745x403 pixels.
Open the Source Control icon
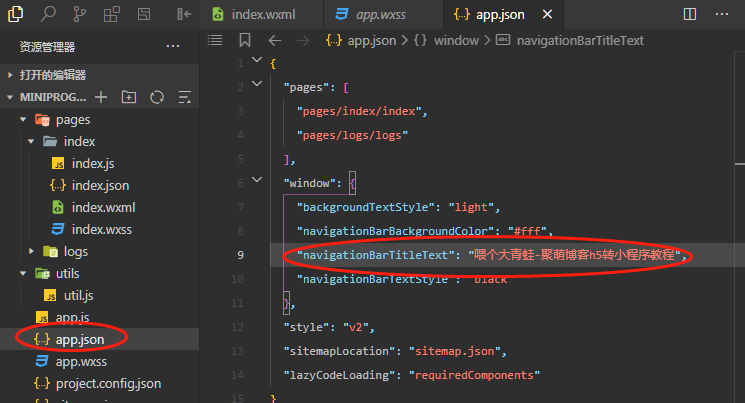[80, 14]
